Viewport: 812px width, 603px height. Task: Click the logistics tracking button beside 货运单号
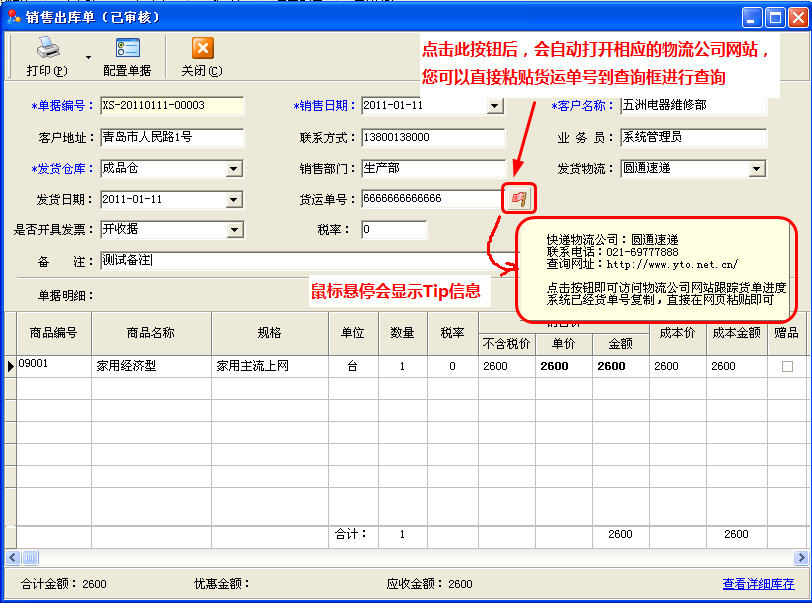[x=519, y=198]
